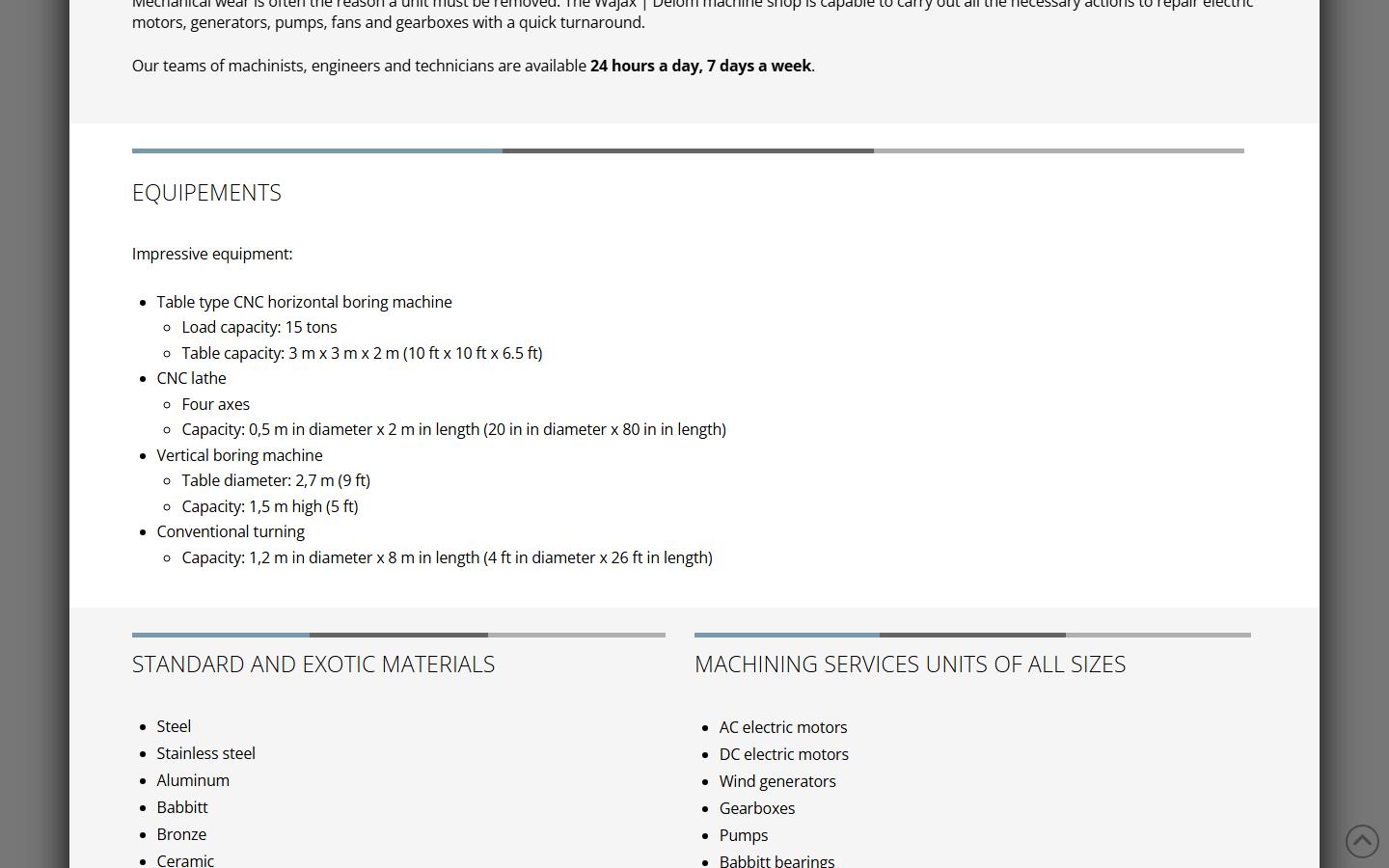Select the Four axes sub-item
The image size is (1389, 868).
click(x=215, y=404)
